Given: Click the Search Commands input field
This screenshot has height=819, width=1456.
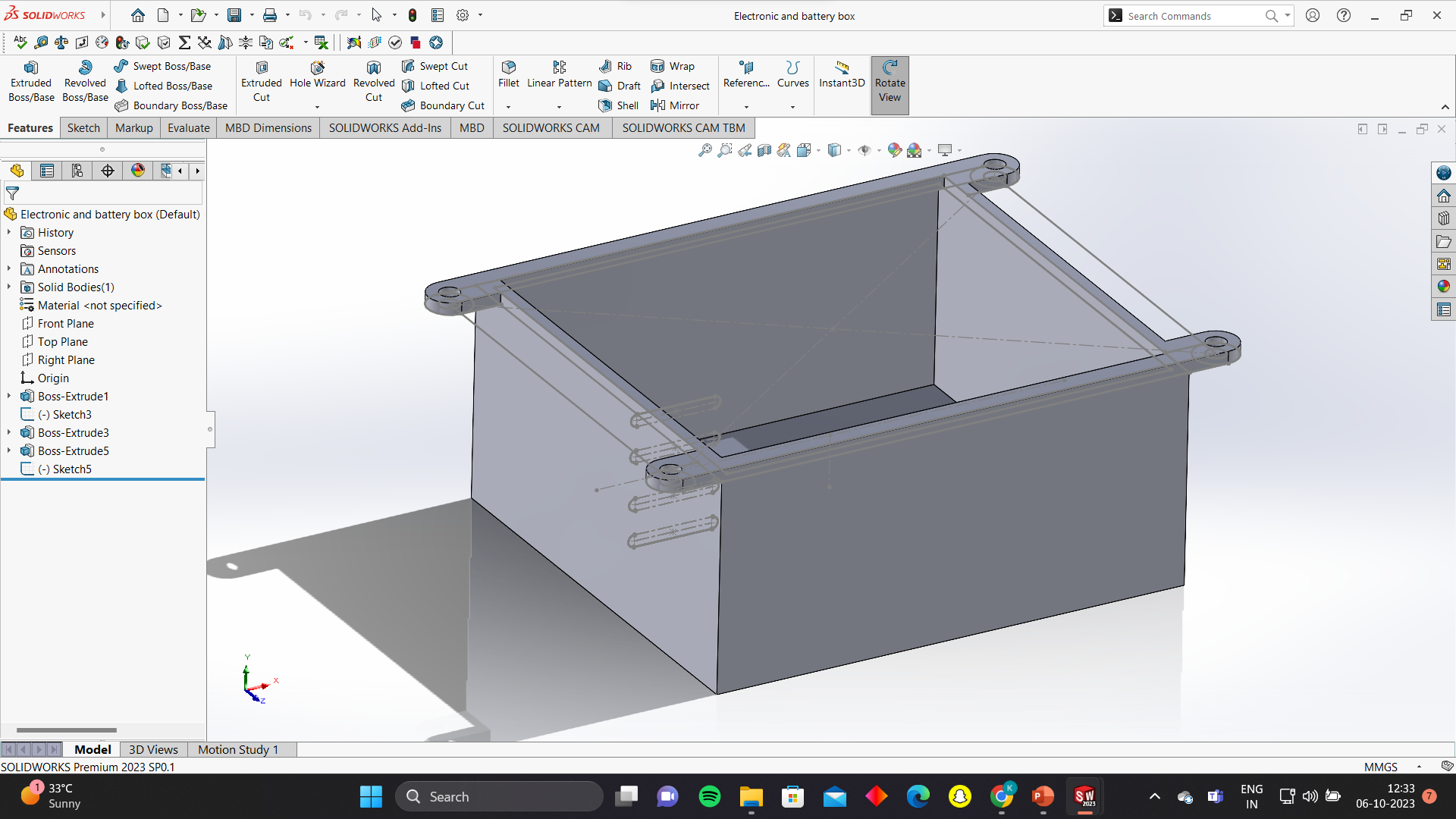Looking at the screenshot, I should click(x=1191, y=16).
